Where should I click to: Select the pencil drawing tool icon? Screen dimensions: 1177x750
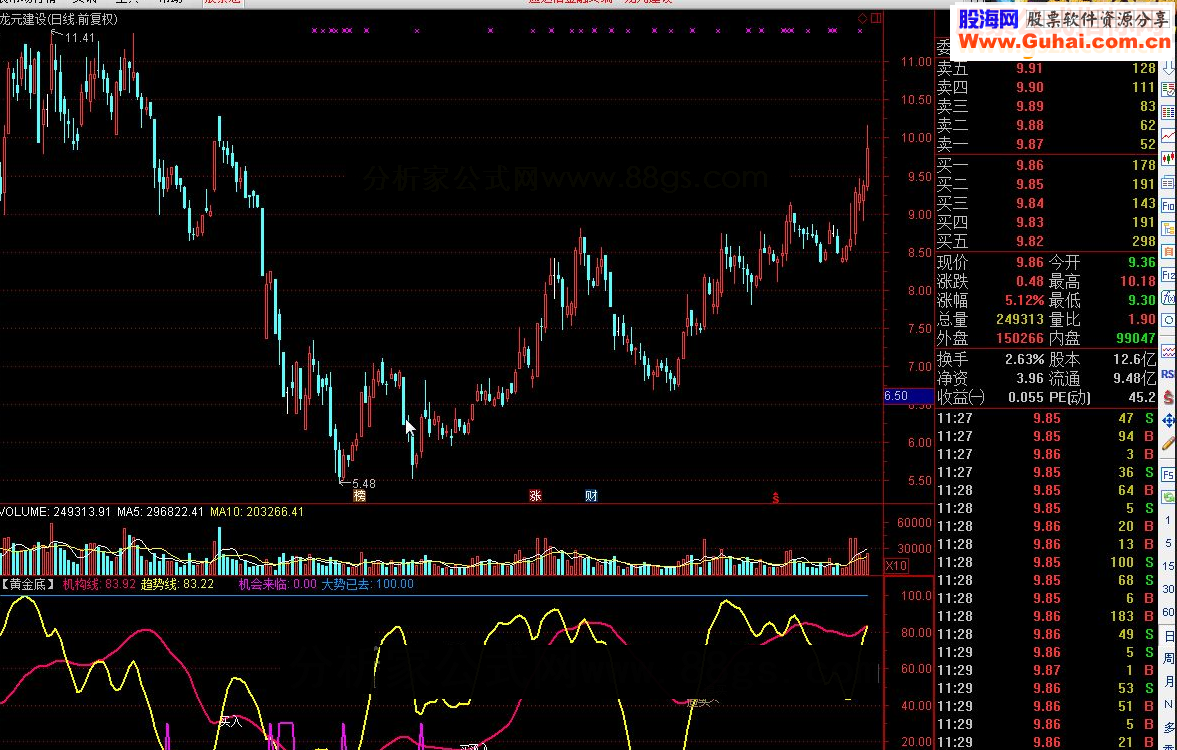pos(1168,444)
